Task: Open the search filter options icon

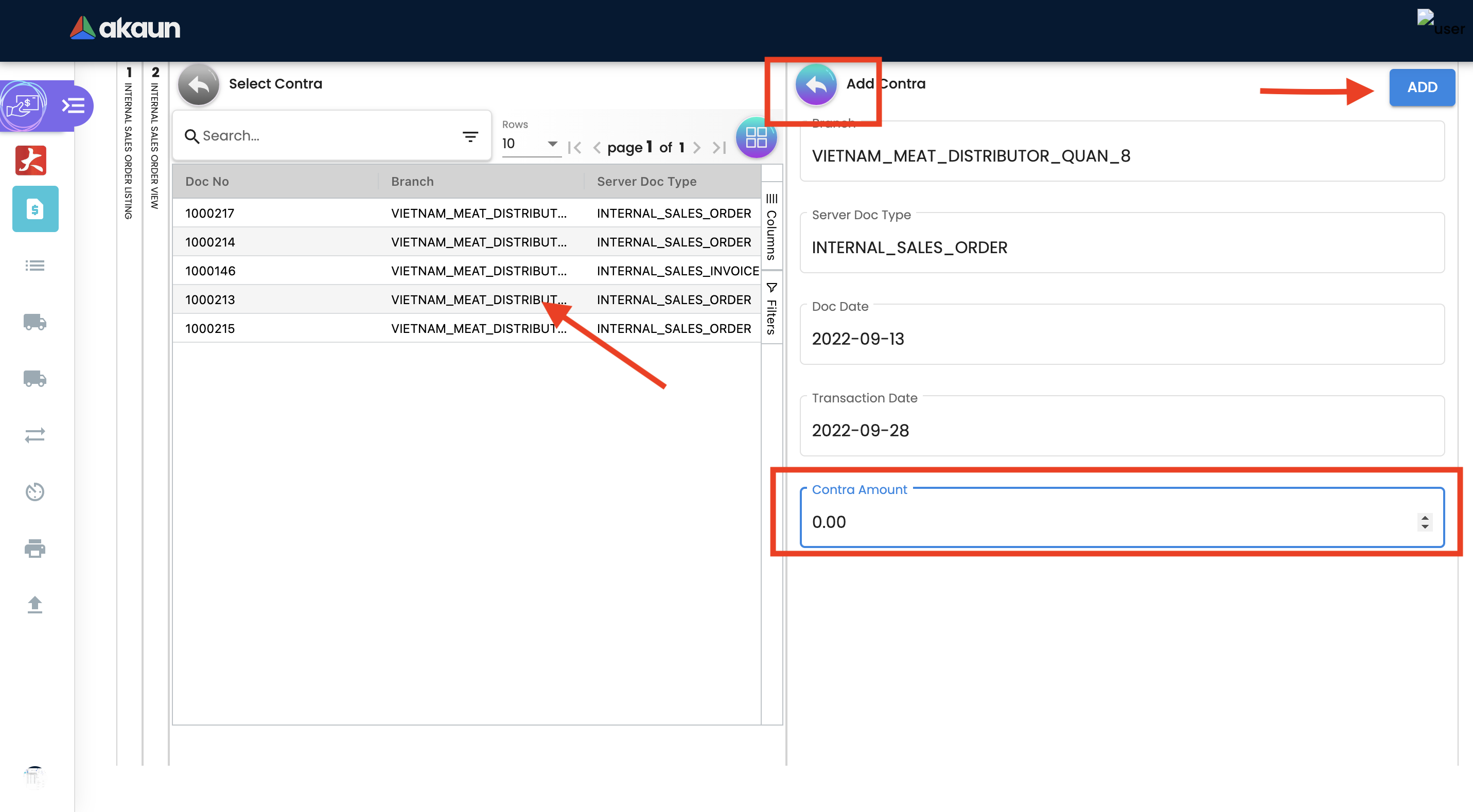Action: pos(470,137)
